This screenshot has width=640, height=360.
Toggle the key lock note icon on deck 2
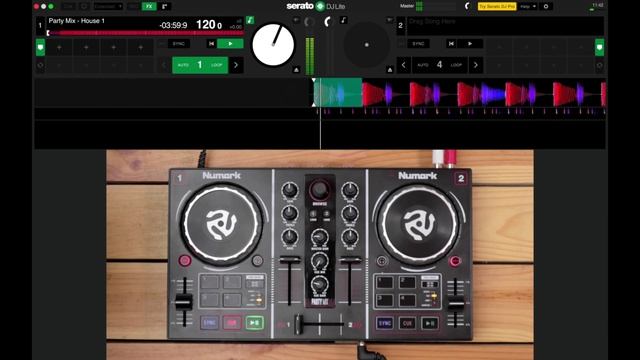pyautogui.click(x=343, y=20)
